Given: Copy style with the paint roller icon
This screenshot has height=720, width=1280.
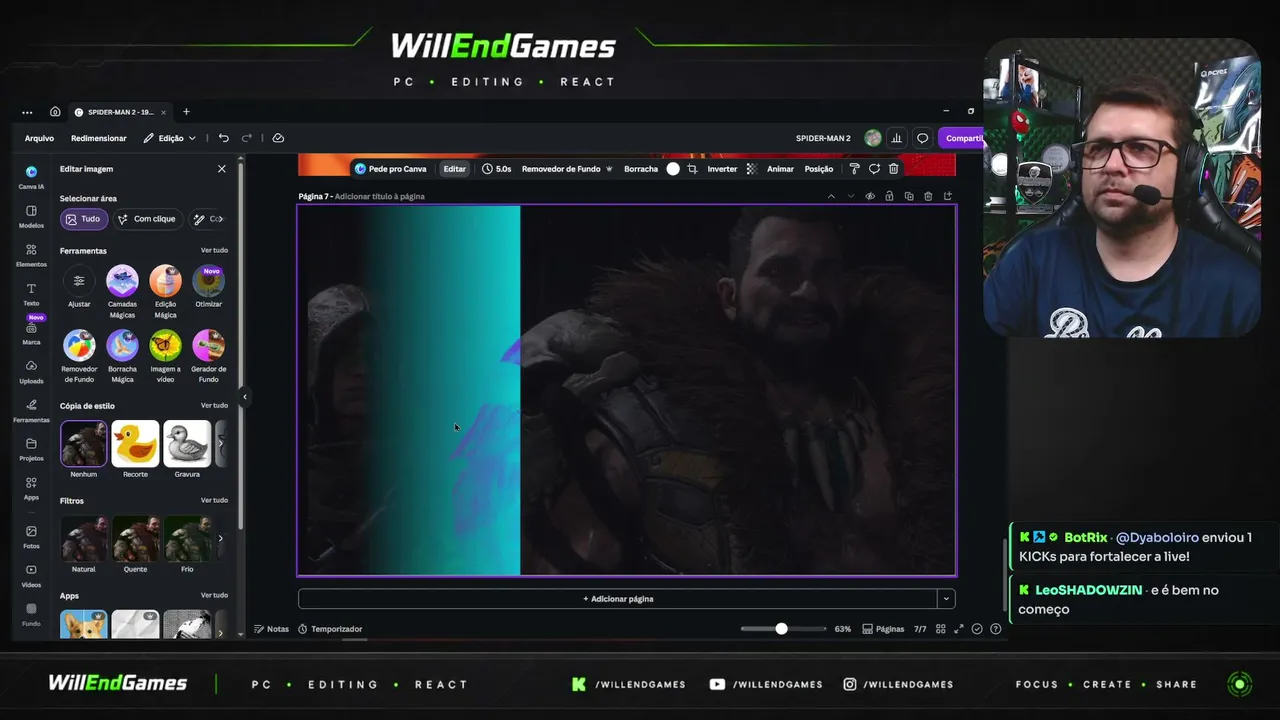Looking at the screenshot, I should pos(854,169).
